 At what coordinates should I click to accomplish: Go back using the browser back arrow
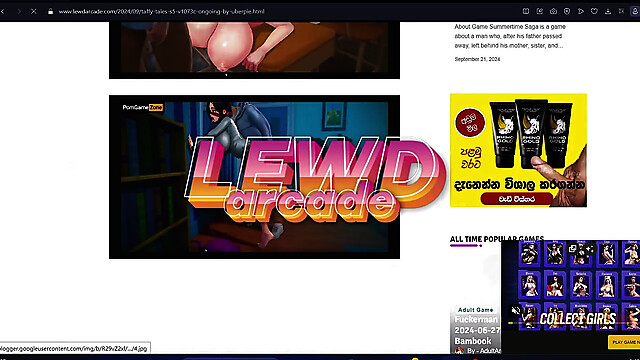click(x=3, y=11)
